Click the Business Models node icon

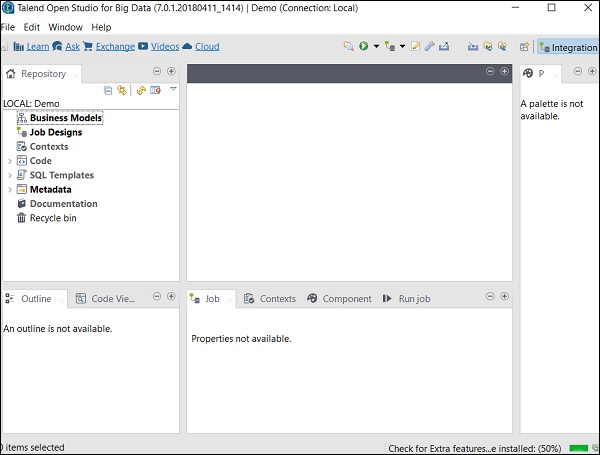pyautogui.click(x=21, y=118)
